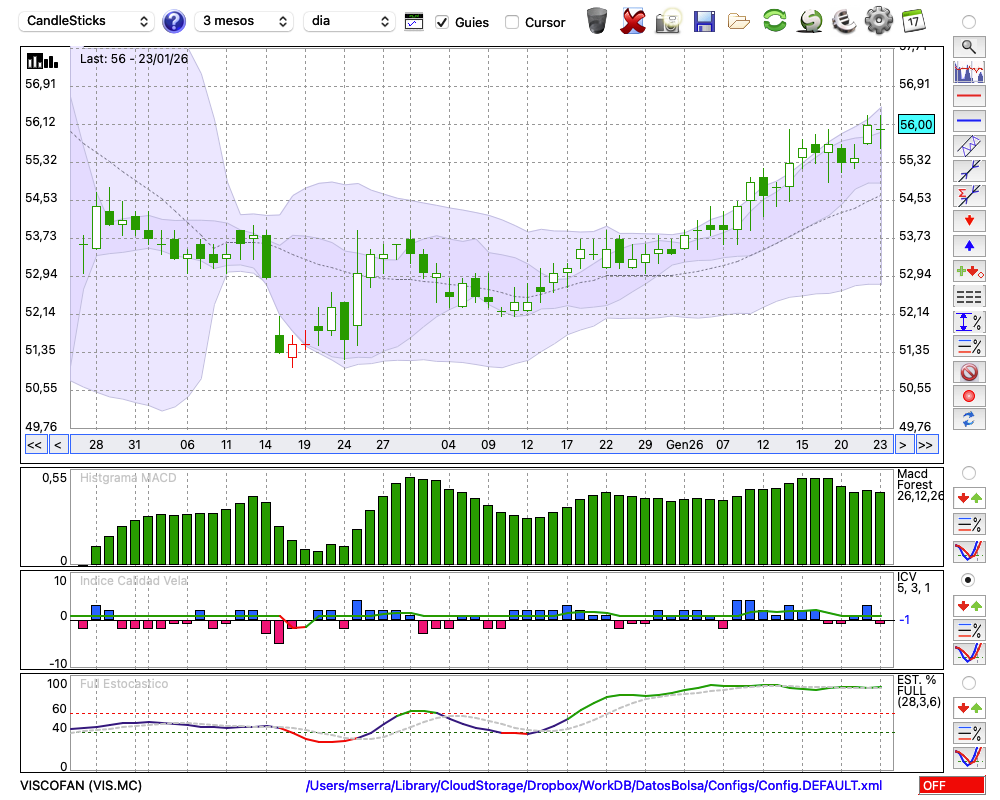
Task: Expand the 3 mesos period dropdown
Action: click(x=244, y=21)
